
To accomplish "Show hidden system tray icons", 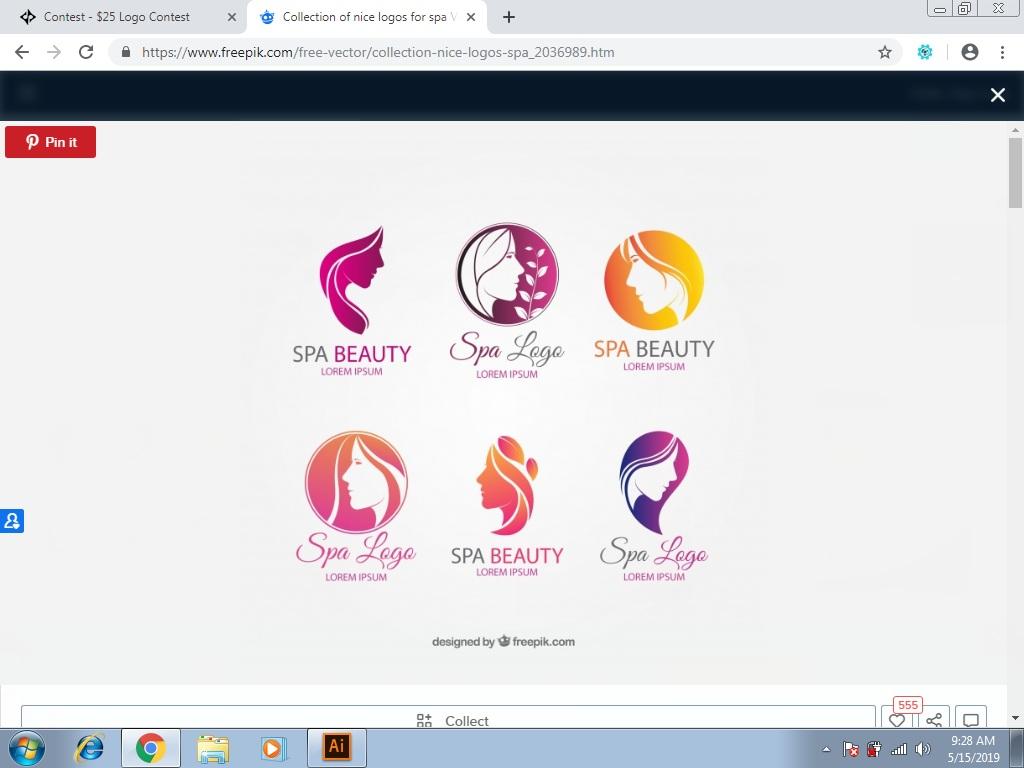I will coord(826,748).
